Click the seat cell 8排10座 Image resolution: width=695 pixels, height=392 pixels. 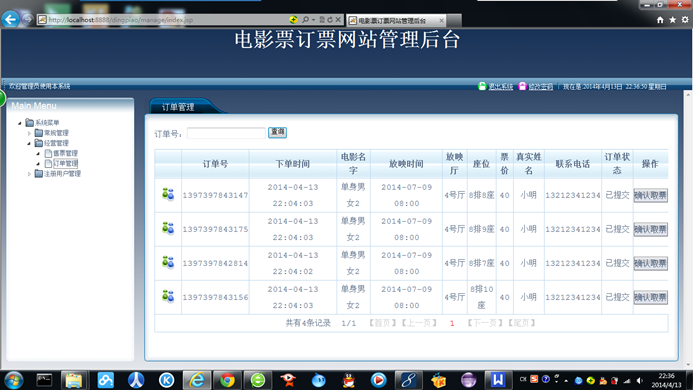tap(481, 297)
